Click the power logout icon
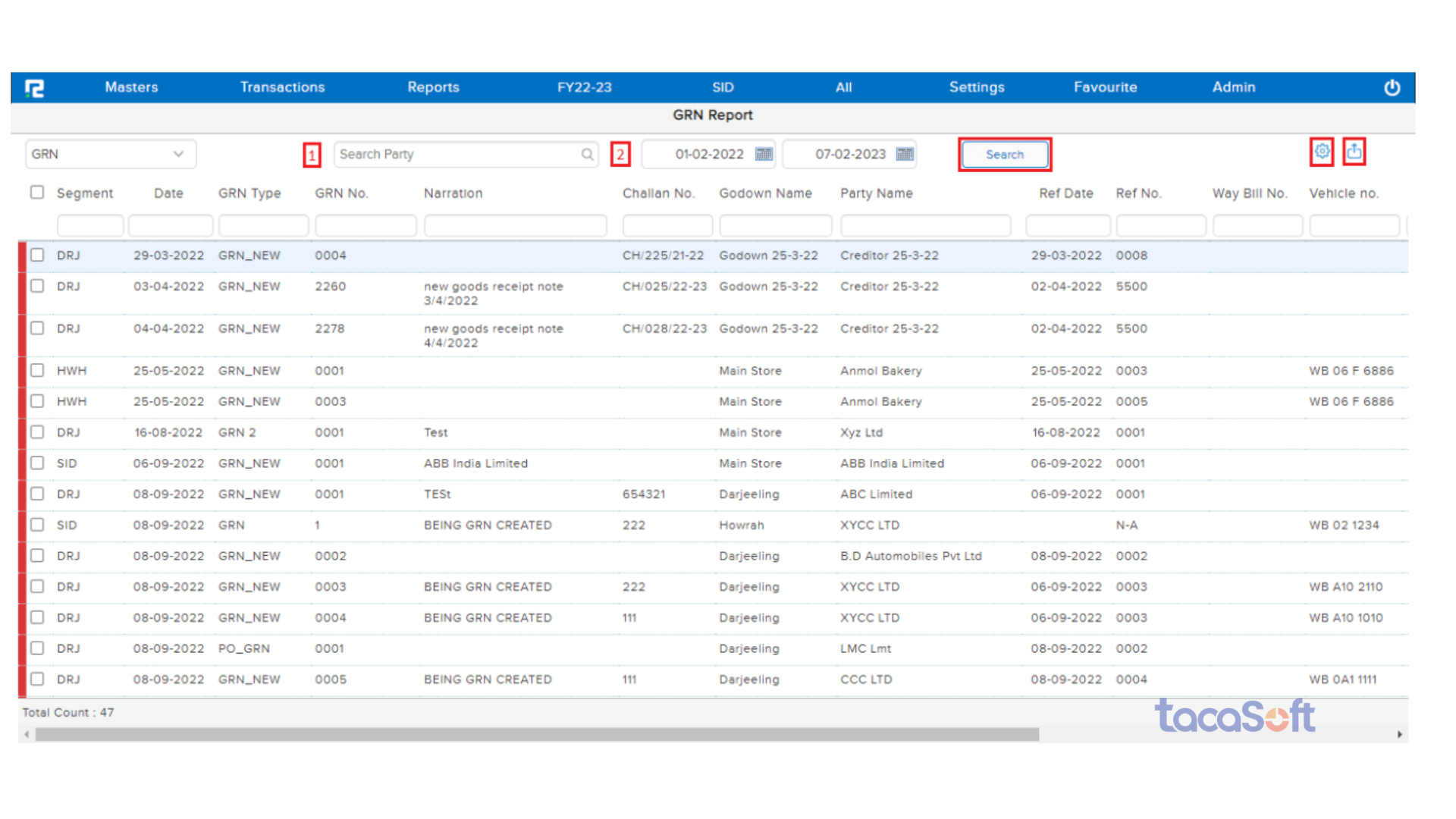The image size is (1456, 819). coord(1392,88)
